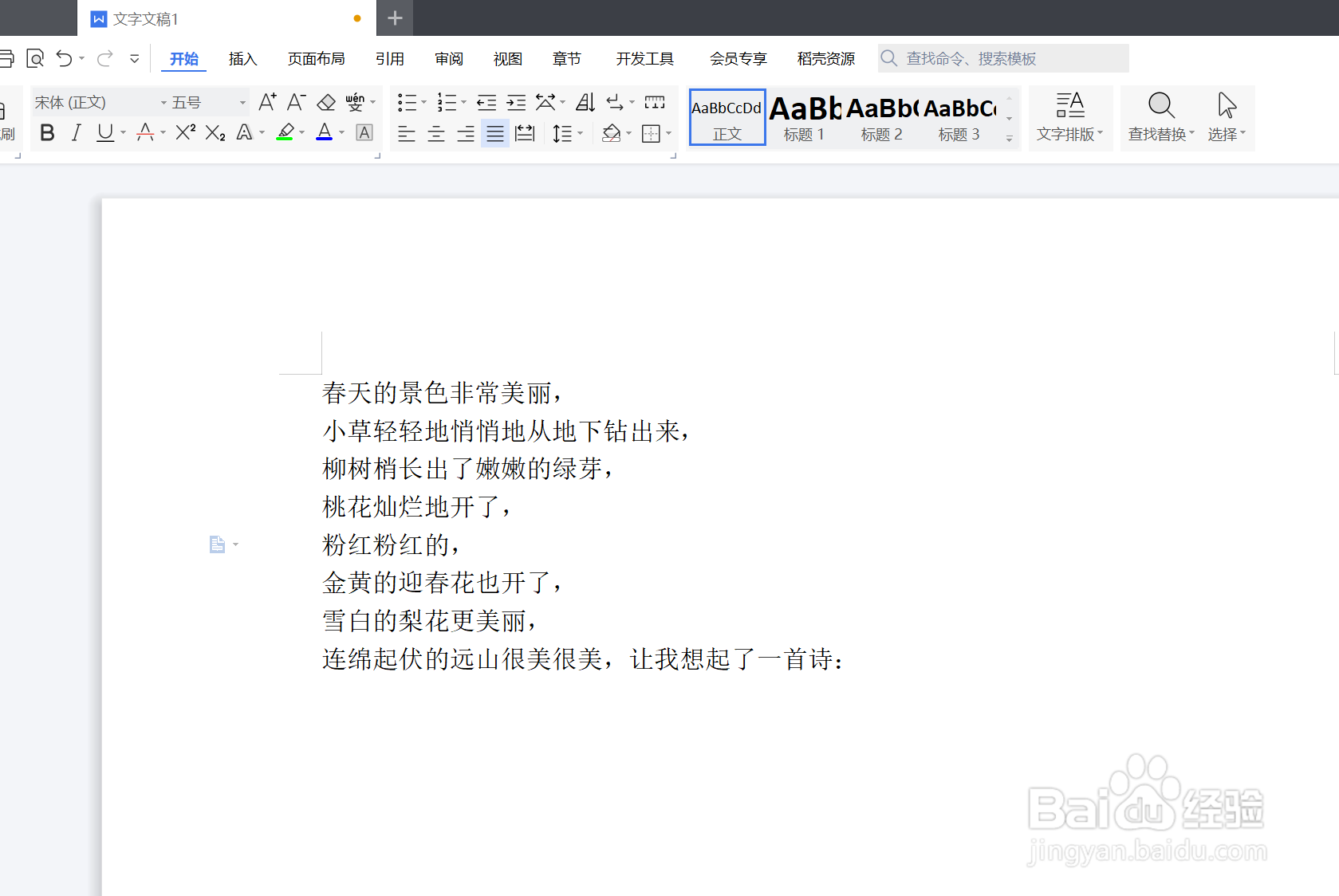Switch to the 插入 ribbon tab
This screenshot has width=1339, height=896.
click(242, 58)
